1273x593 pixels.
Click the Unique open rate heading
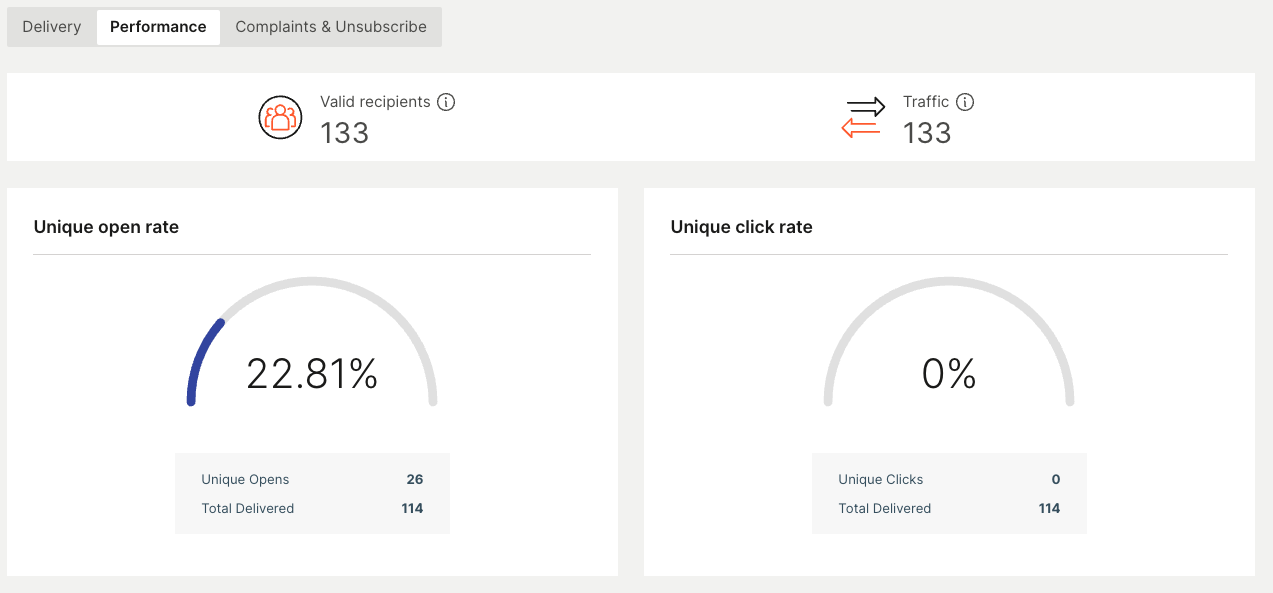tap(106, 227)
